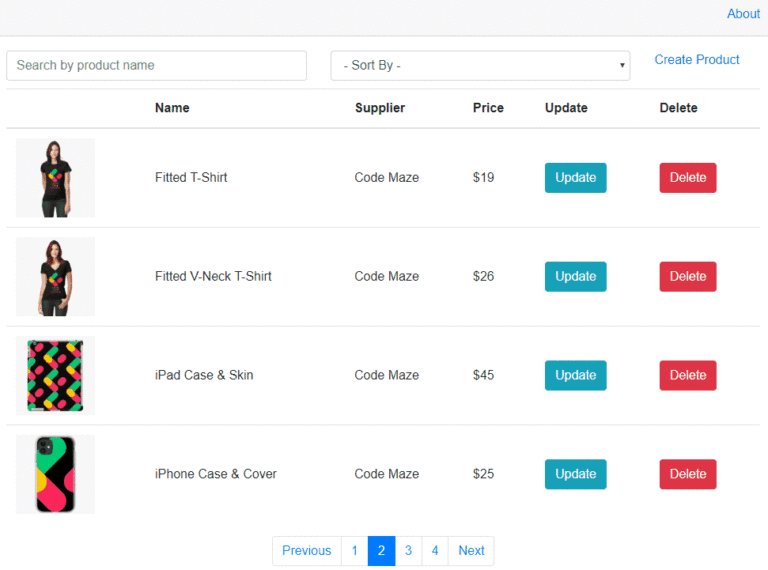
Task: Remove the iPad Case & Skin item
Action: [687, 376]
